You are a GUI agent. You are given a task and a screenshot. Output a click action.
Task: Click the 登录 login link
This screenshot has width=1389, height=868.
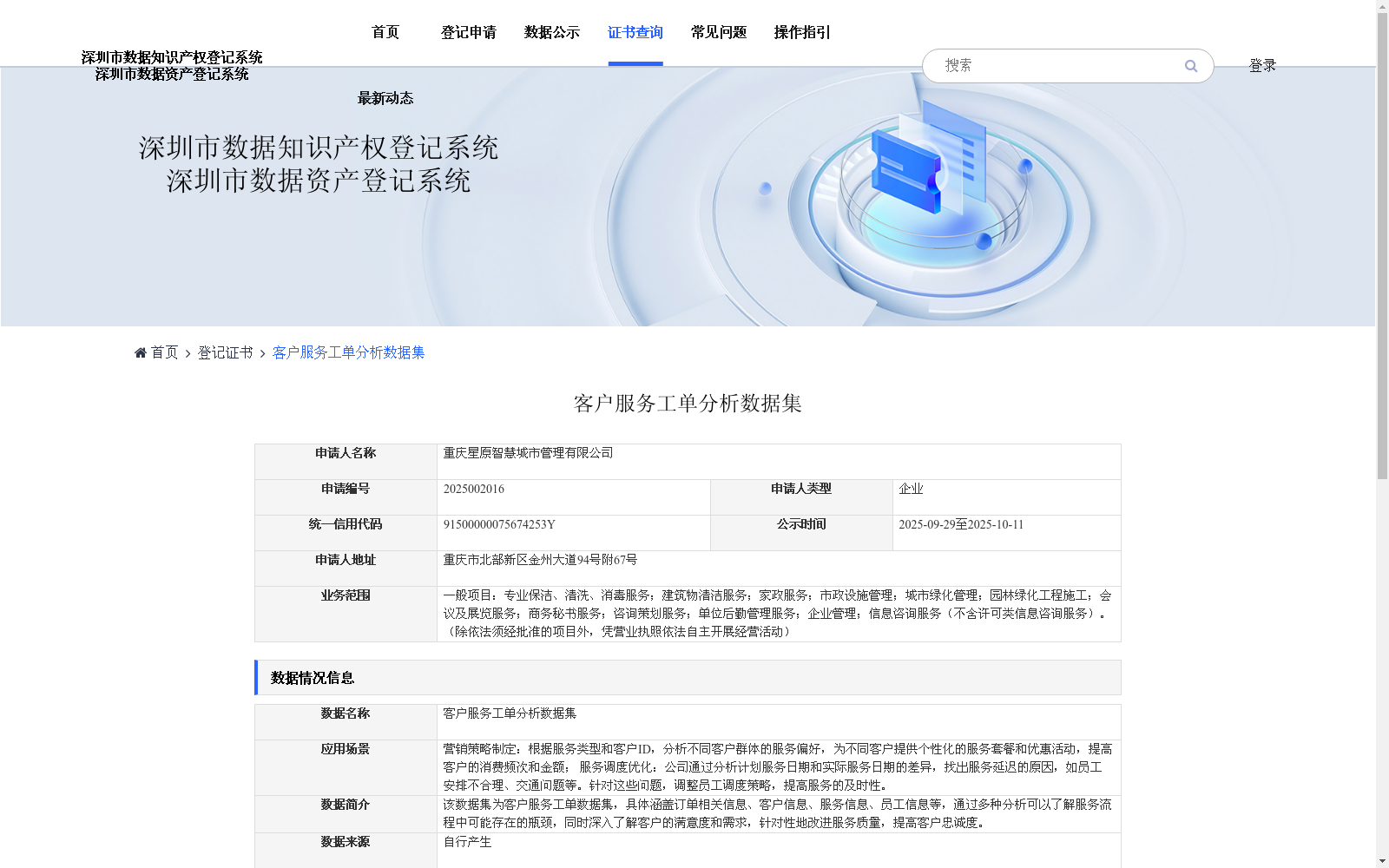(1262, 65)
